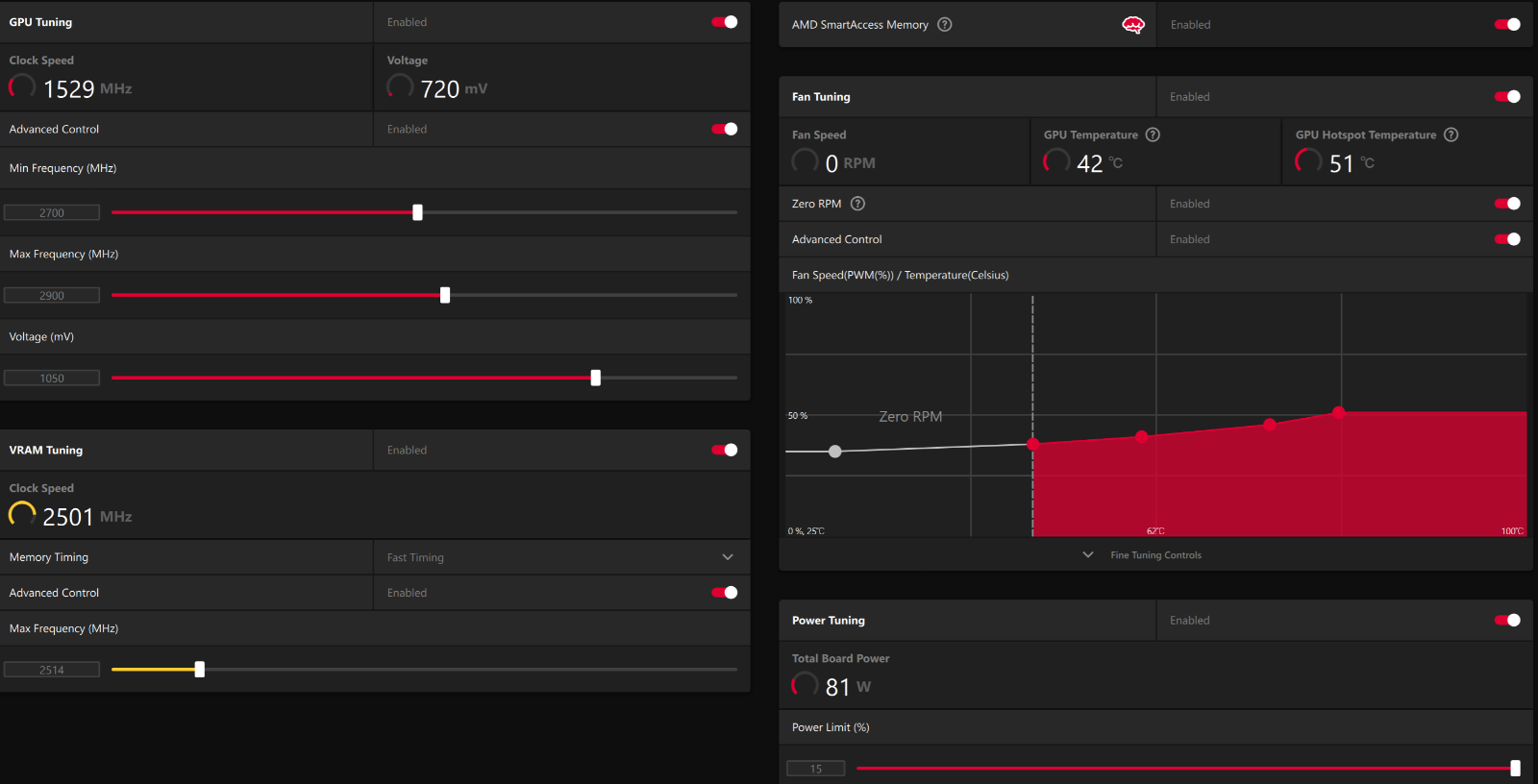Click the Power Limit slider handle

(x=1516, y=769)
